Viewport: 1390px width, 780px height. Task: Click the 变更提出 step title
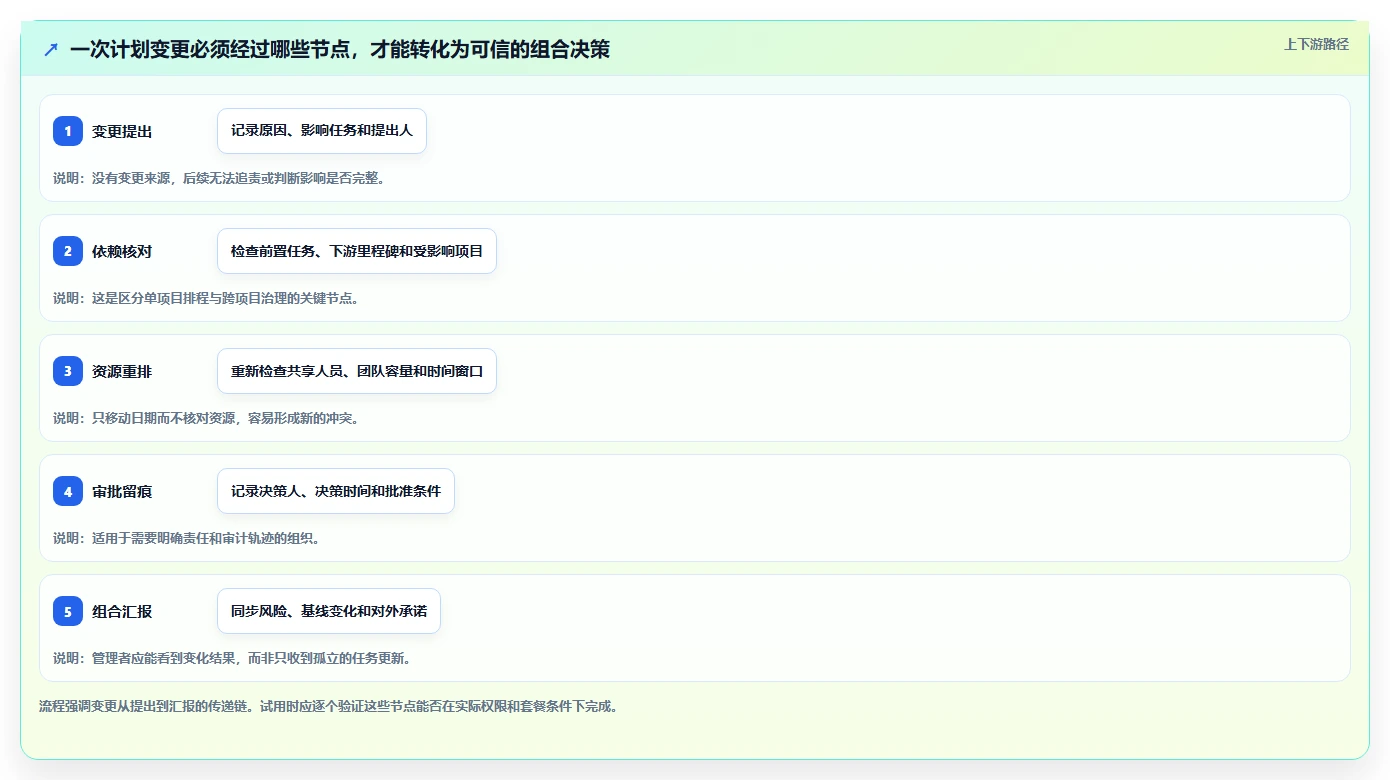(x=122, y=131)
